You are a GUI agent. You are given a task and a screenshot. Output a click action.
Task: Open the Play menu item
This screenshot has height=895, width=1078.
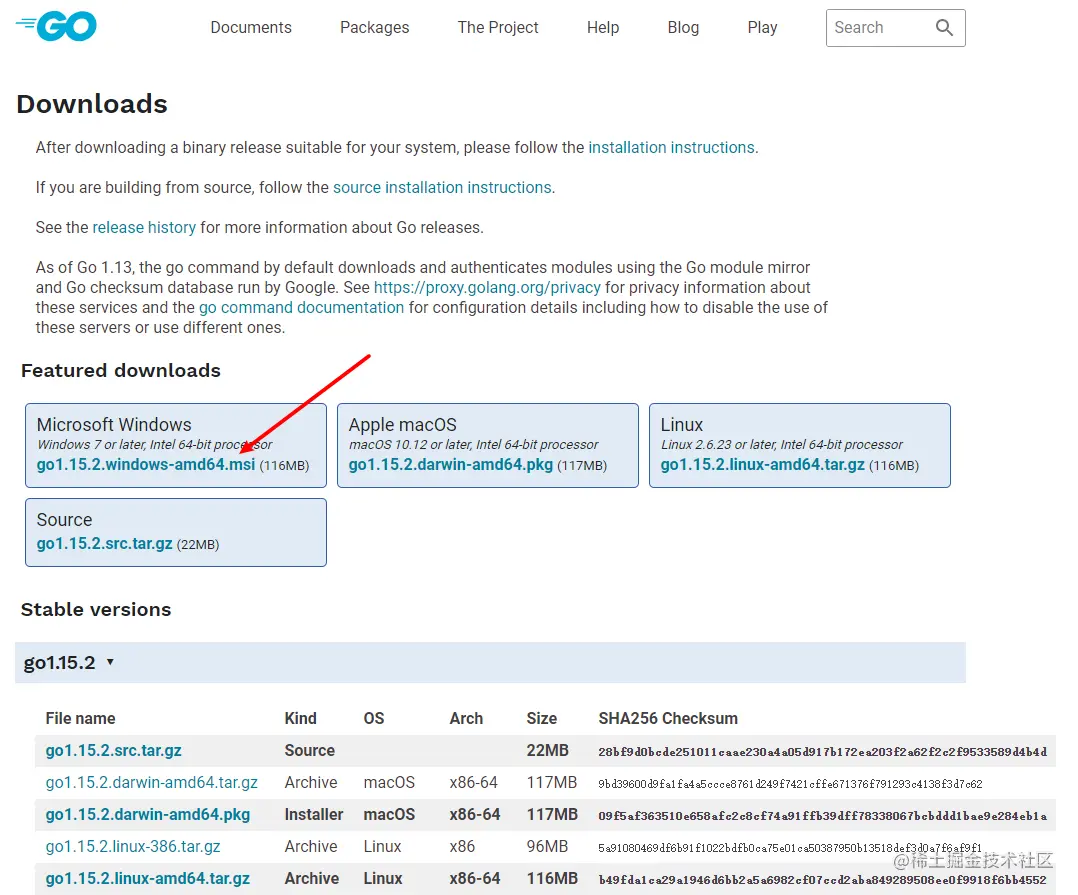click(x=762, y=27)
